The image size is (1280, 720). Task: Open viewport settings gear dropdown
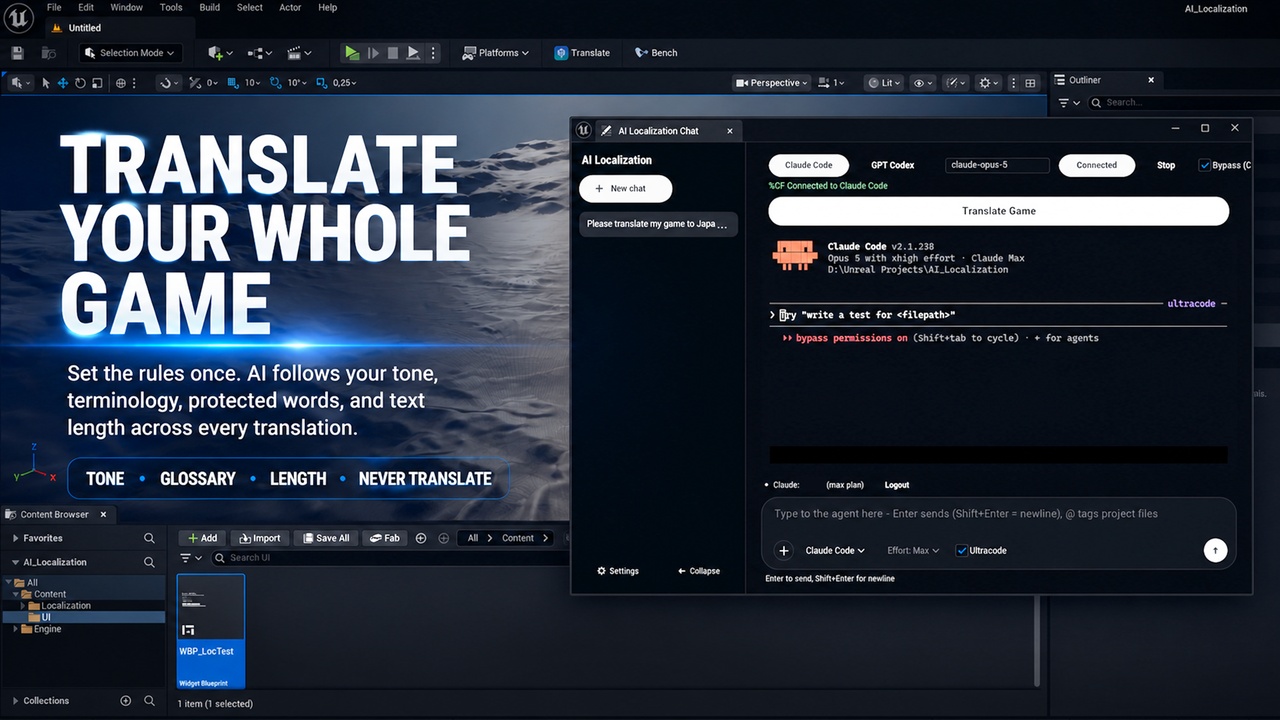989,83
